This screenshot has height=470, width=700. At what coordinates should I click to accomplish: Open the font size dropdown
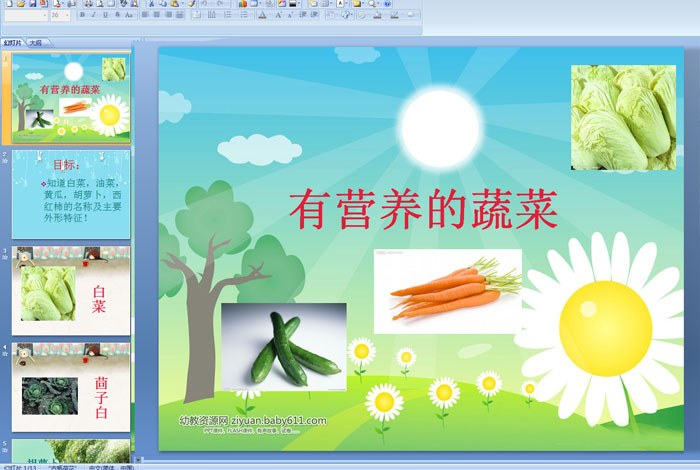(67, 15)
